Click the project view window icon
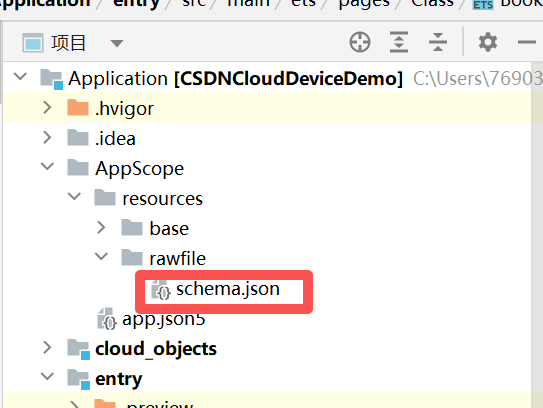The height and width of the screenshot is (408, 543). tap(33, 43)
